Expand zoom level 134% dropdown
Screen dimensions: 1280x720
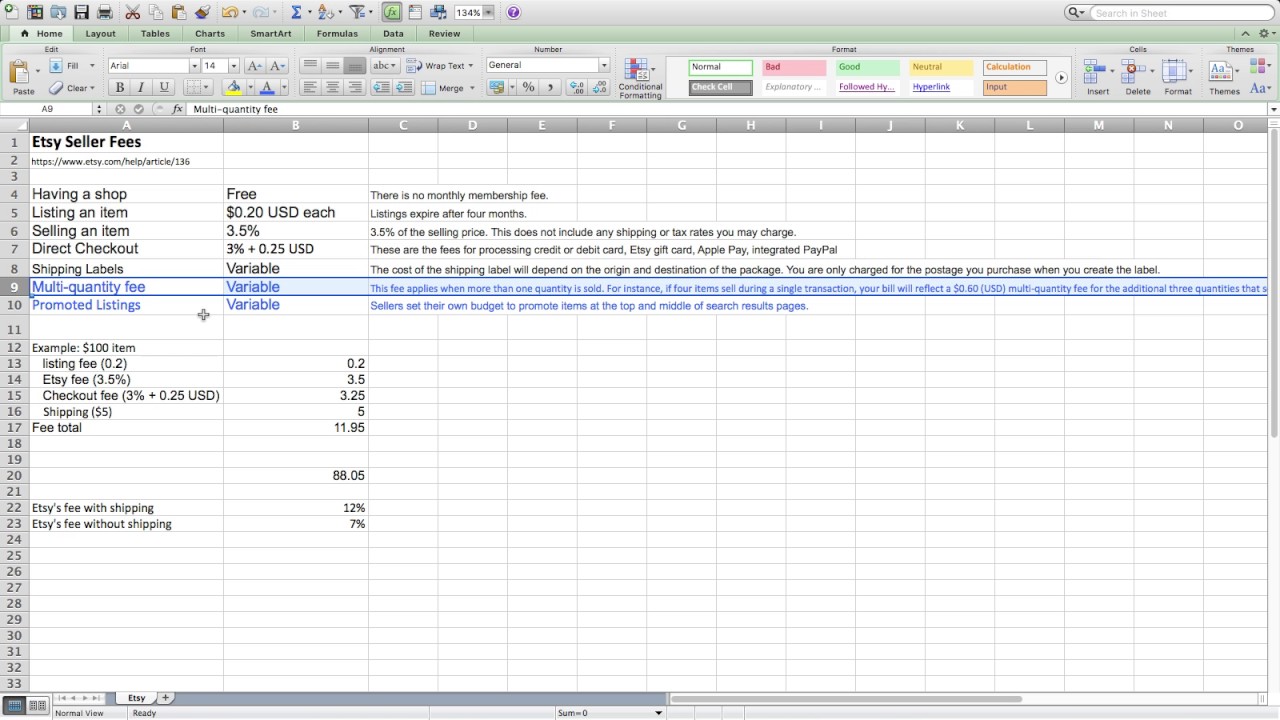click(489, 13)
